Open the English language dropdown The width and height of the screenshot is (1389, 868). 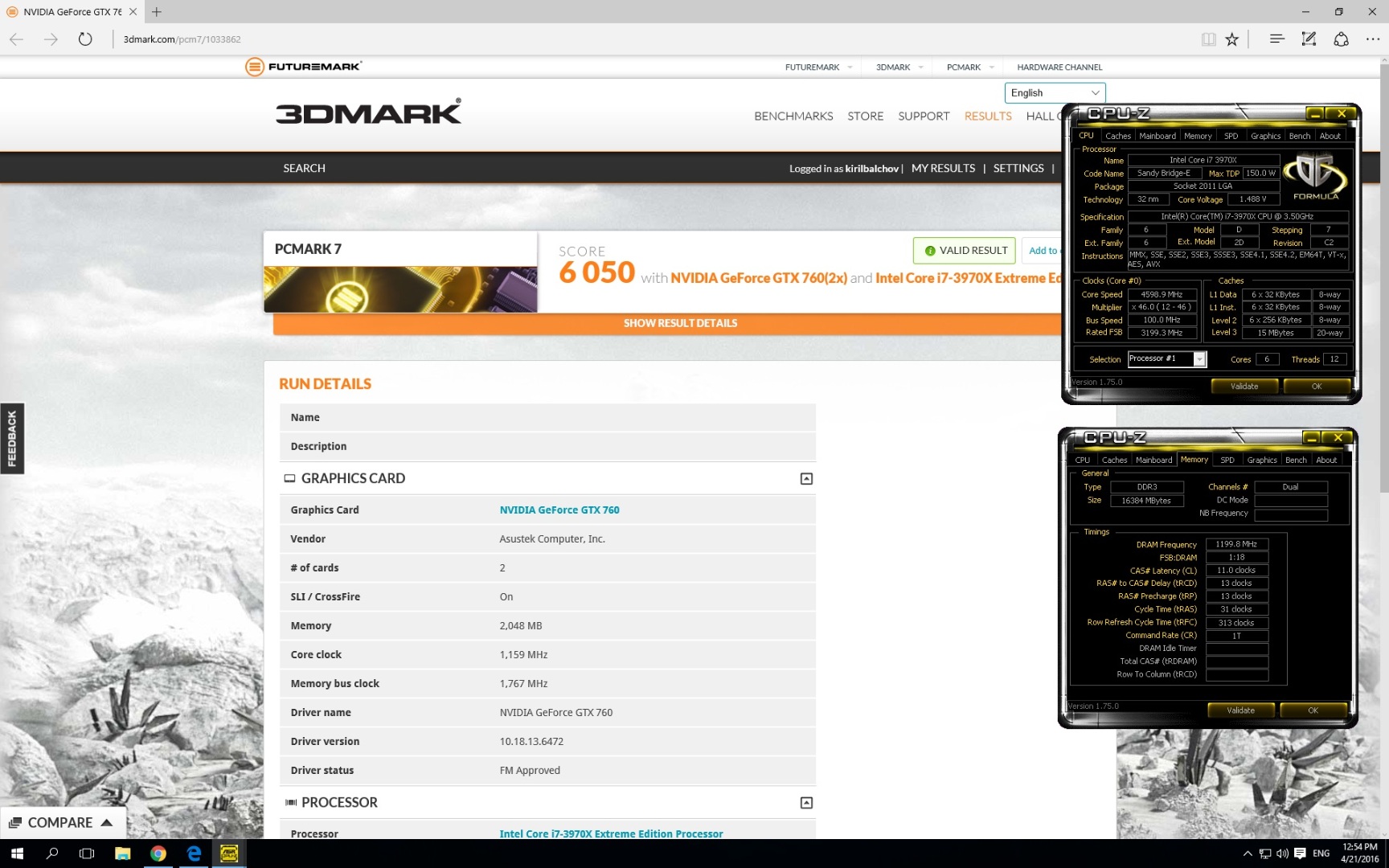click(1055, 93)
